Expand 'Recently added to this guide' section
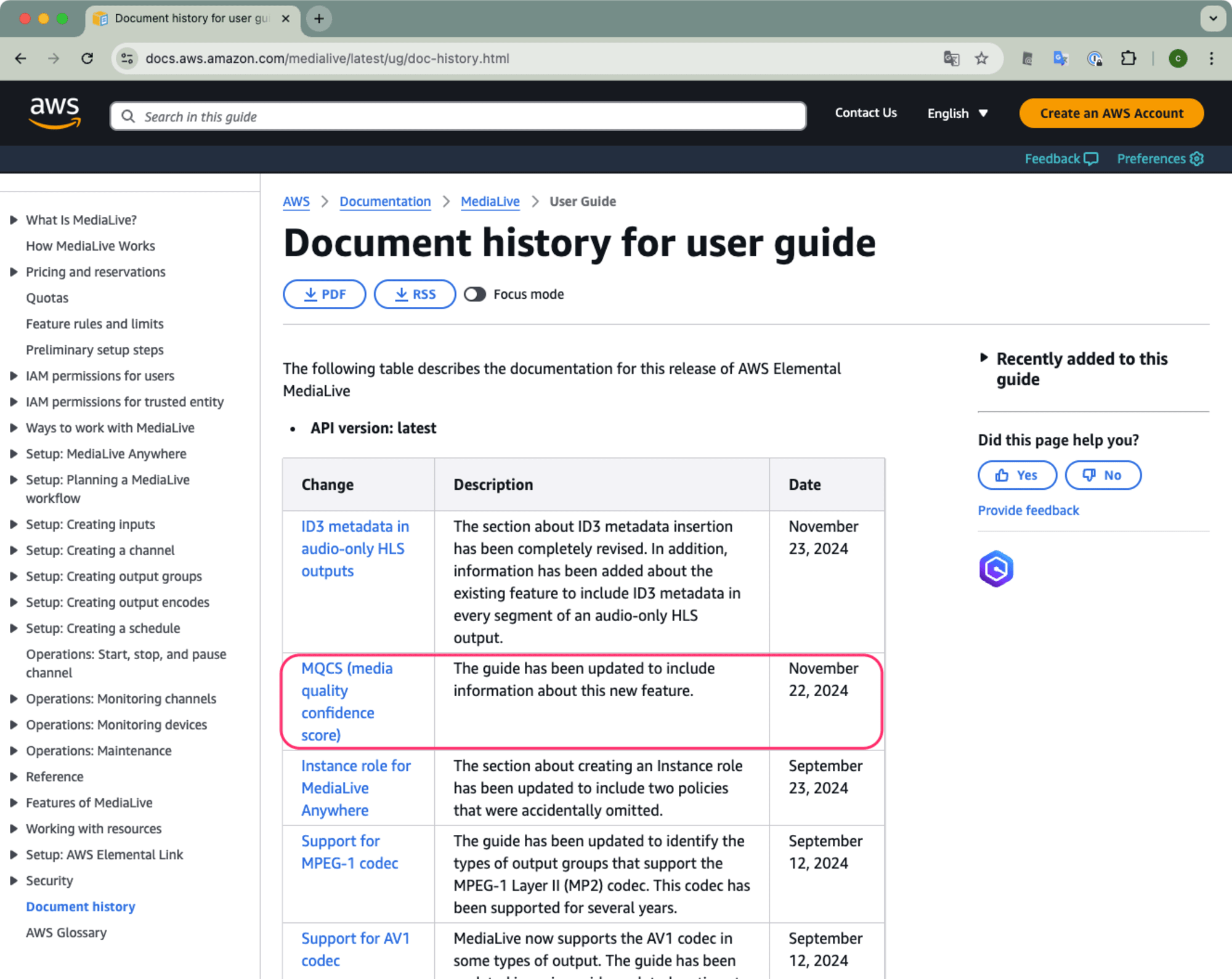Image resolution: width=1232 pixels, height=979 pixels. [983, 358]
